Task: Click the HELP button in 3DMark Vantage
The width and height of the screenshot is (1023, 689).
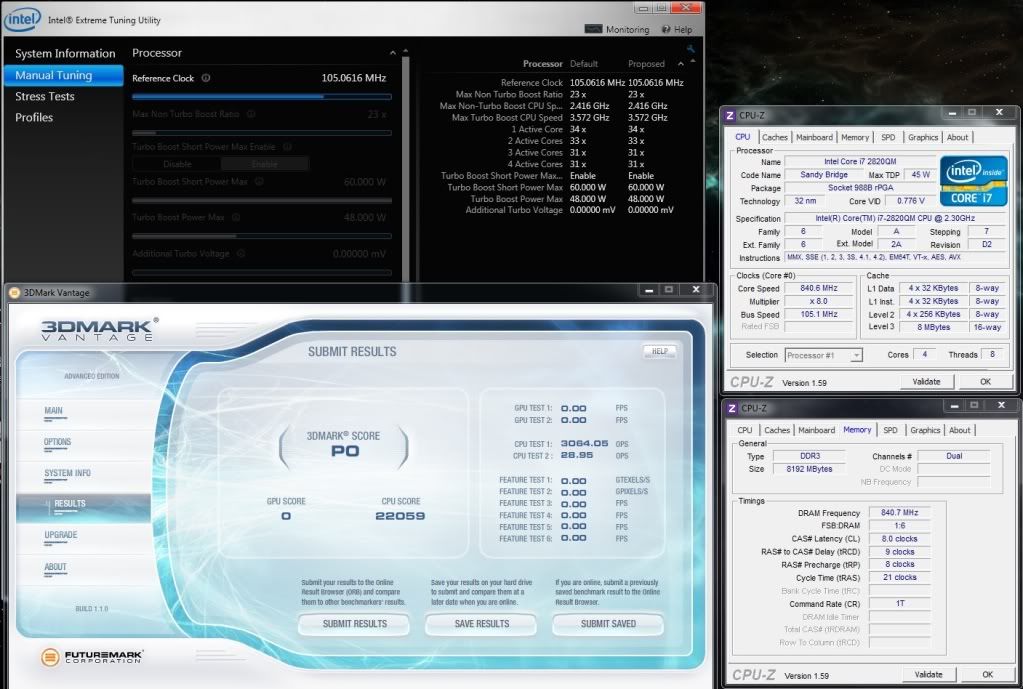Action: (660, 352)
